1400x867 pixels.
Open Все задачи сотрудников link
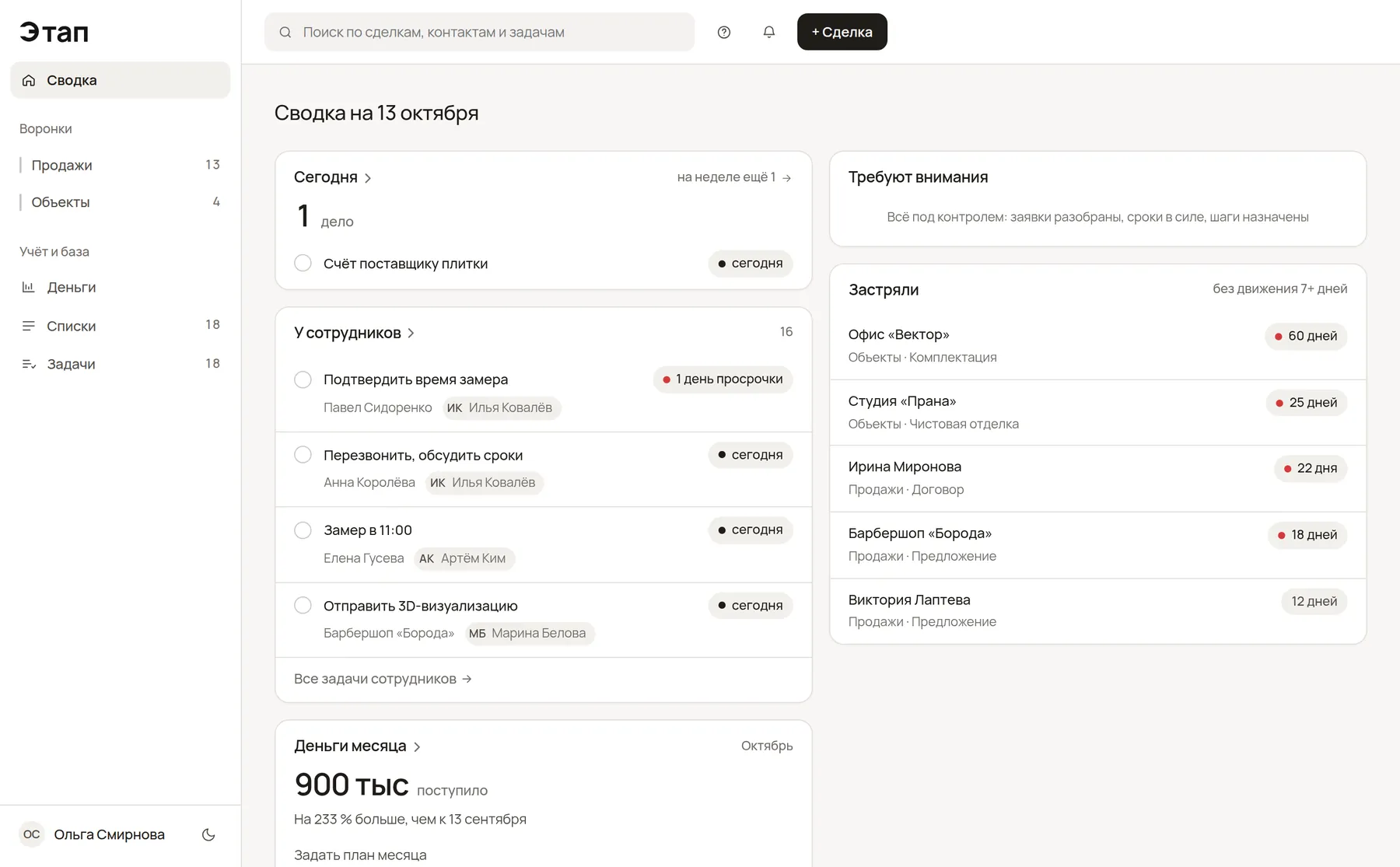coord(383,679)
